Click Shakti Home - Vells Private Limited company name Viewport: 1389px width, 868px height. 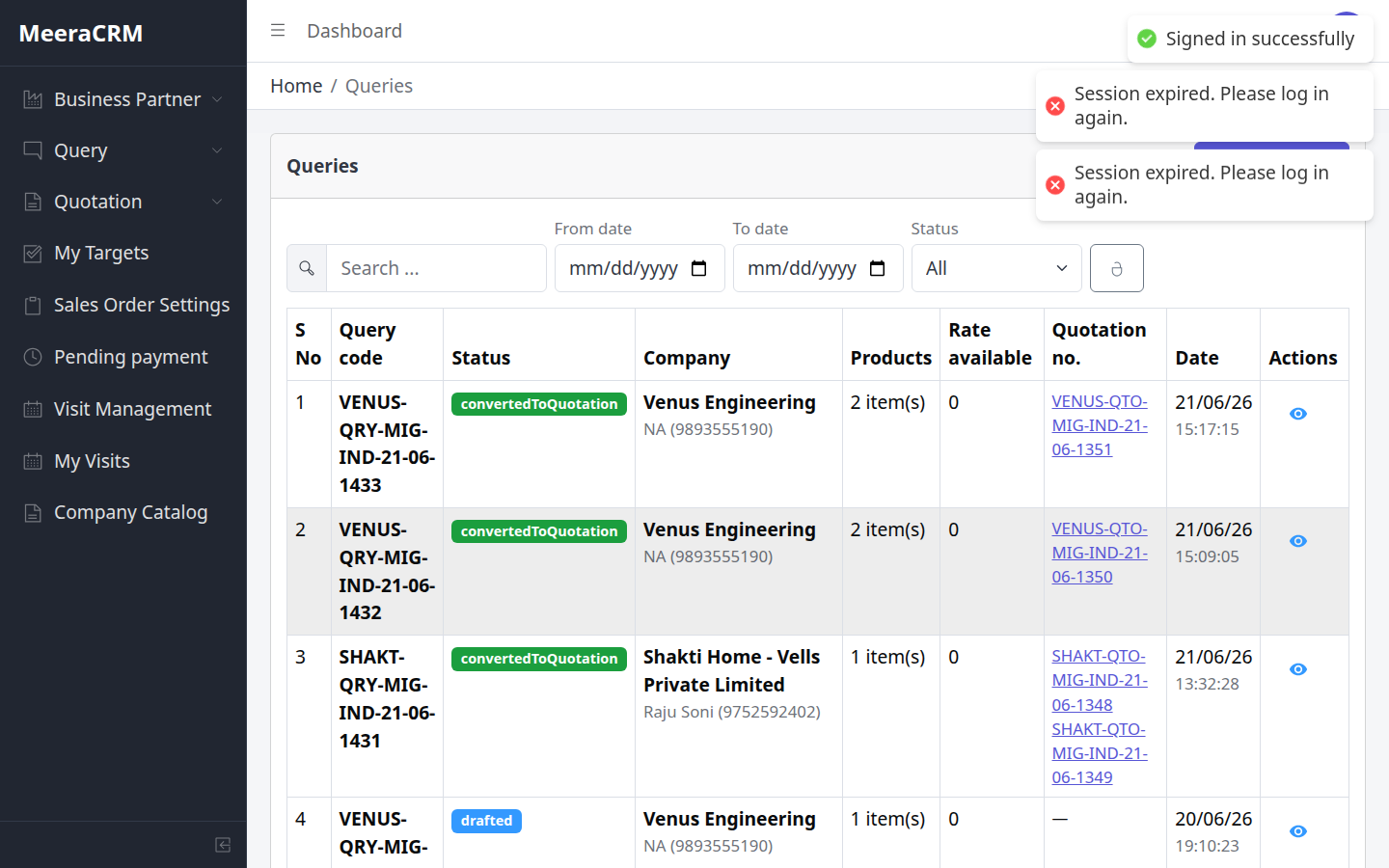731,670
